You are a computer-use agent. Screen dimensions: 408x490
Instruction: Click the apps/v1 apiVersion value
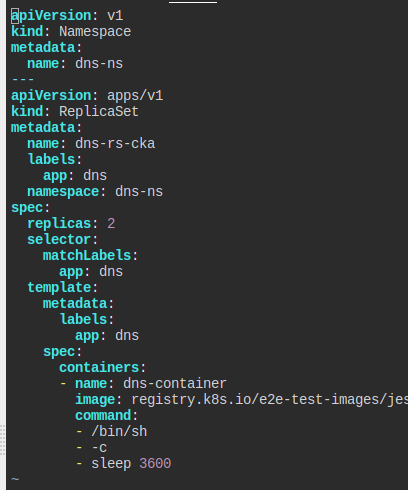(x=135, y=96)
